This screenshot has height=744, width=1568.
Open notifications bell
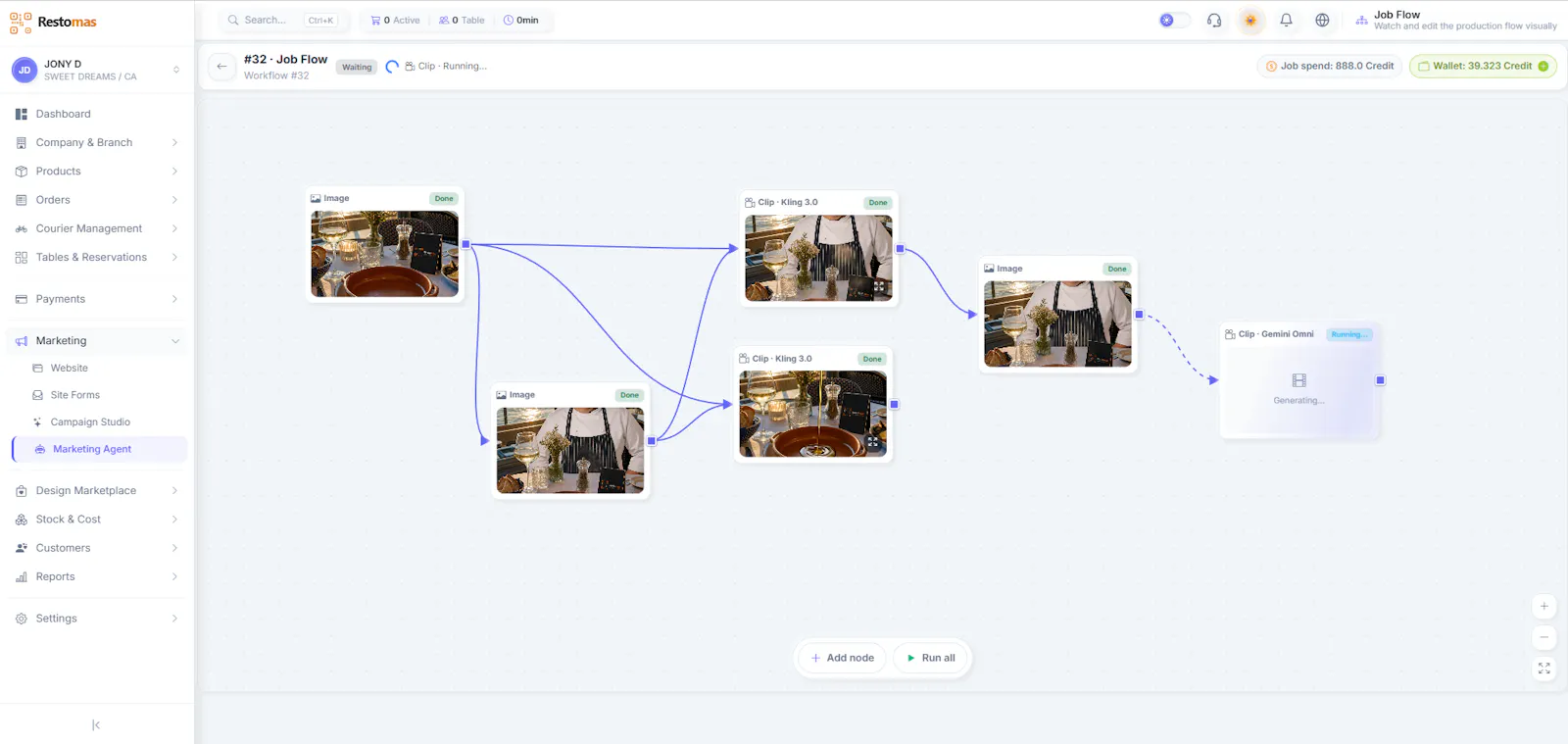[x=1287, y=20]
